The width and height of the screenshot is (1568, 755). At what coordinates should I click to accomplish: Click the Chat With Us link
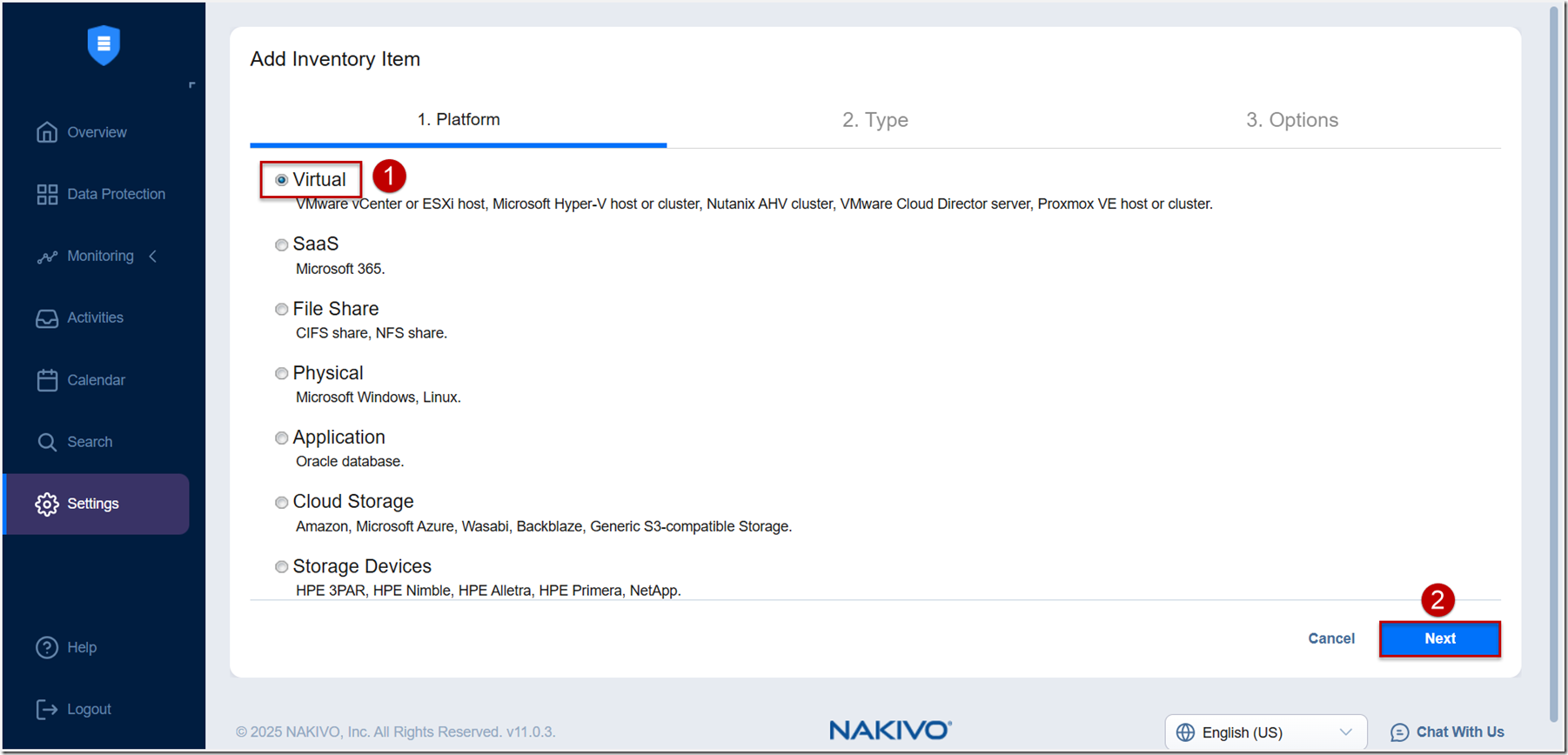1460,732
